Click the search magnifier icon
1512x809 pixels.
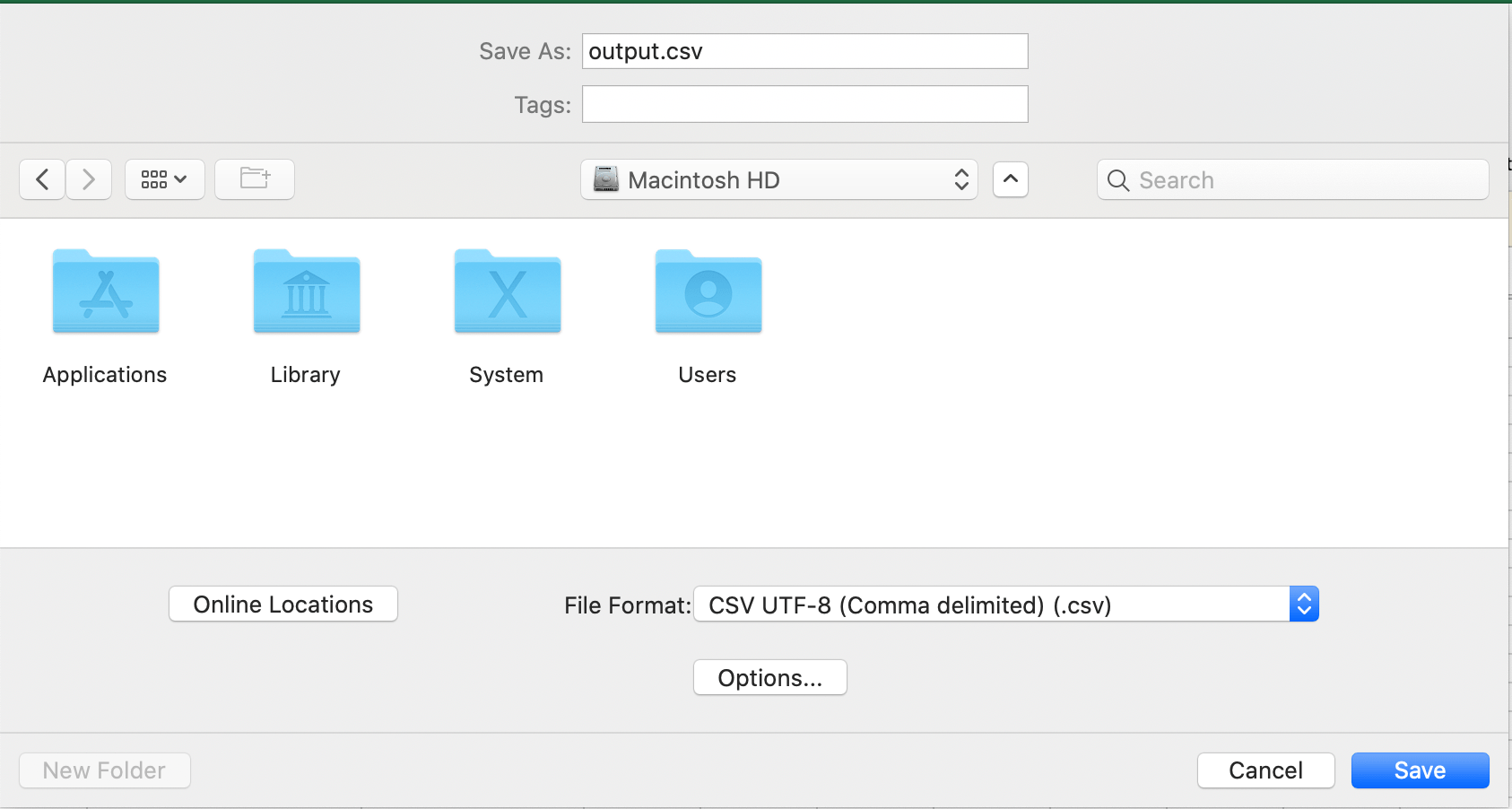click(x=1117, y=180)
